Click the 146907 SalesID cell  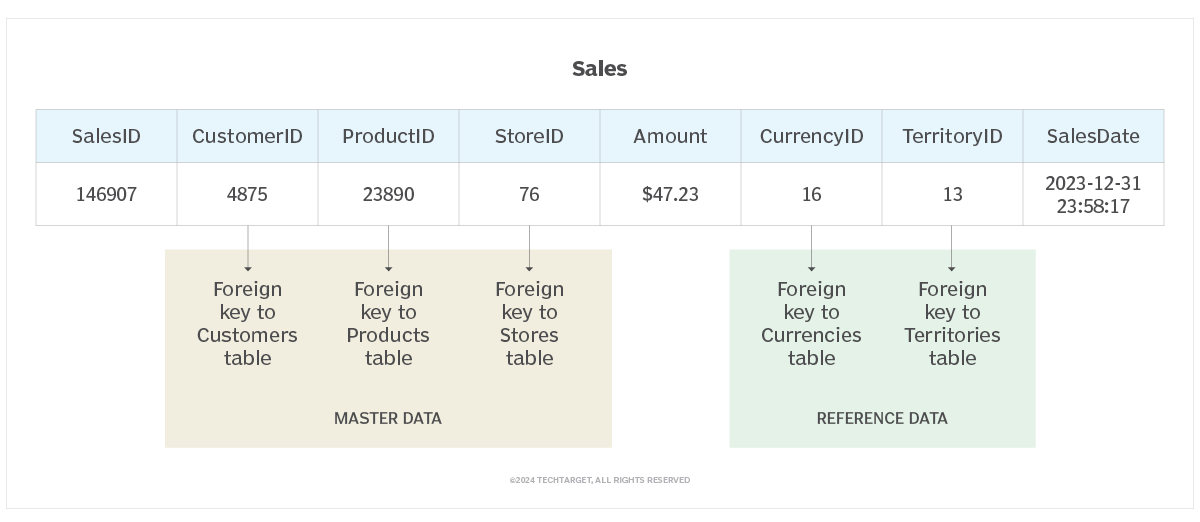106,194
